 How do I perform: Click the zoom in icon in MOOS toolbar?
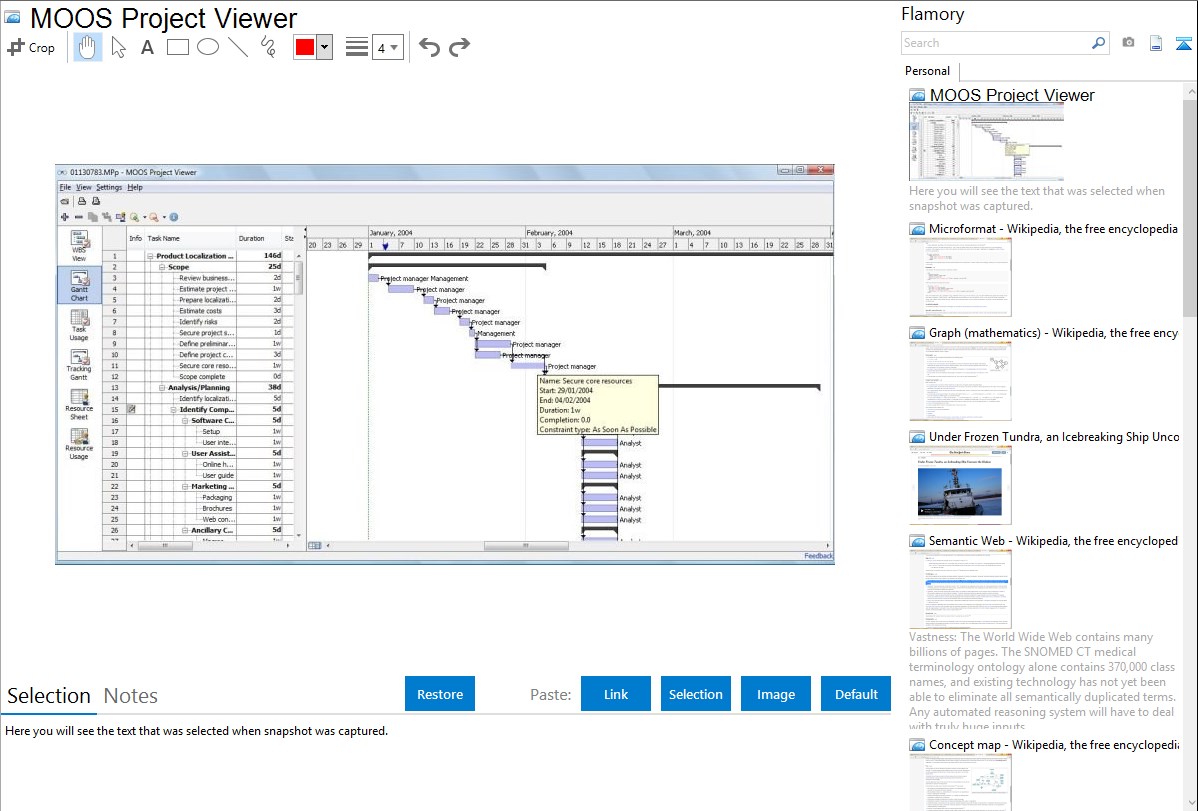[x=134, y=217]
